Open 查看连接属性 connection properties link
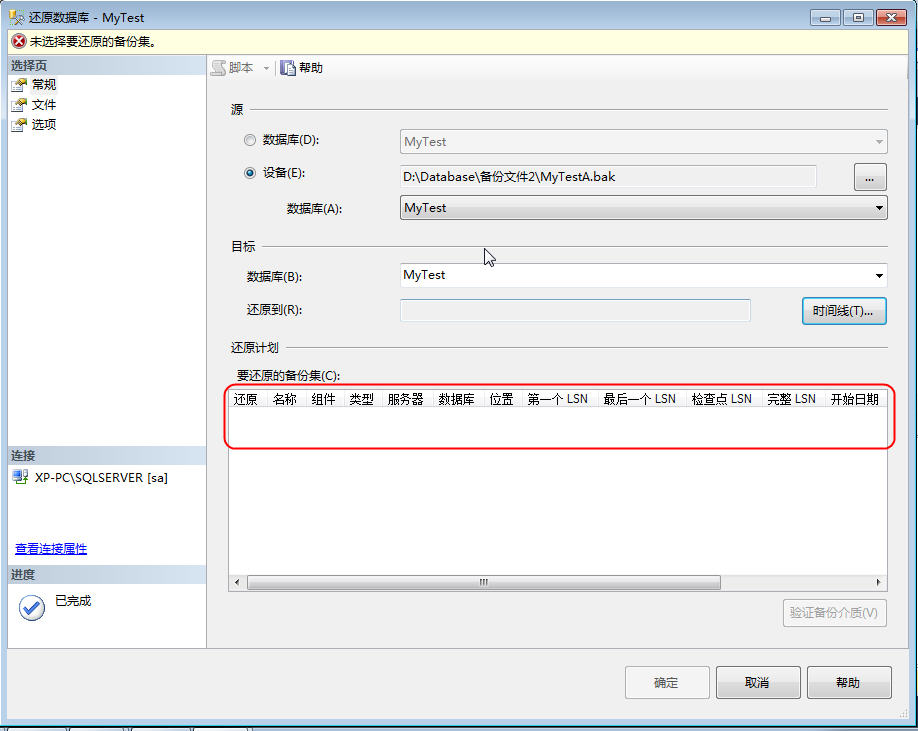The width and height of the screenshot is (918, 731). (50, 548)
